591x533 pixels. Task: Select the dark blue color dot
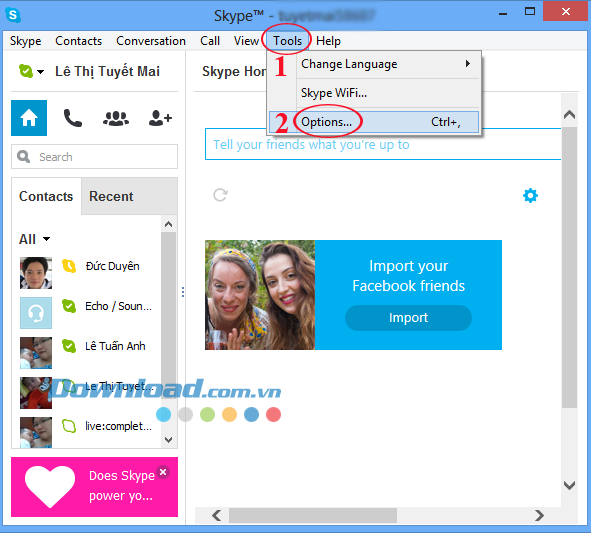point(251,415)
